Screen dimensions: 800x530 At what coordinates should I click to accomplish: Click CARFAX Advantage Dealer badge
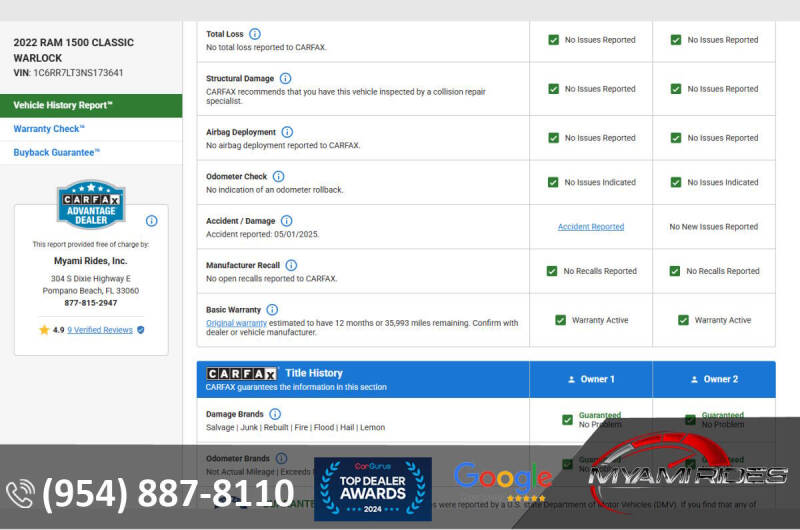click(x=91, y=205)
